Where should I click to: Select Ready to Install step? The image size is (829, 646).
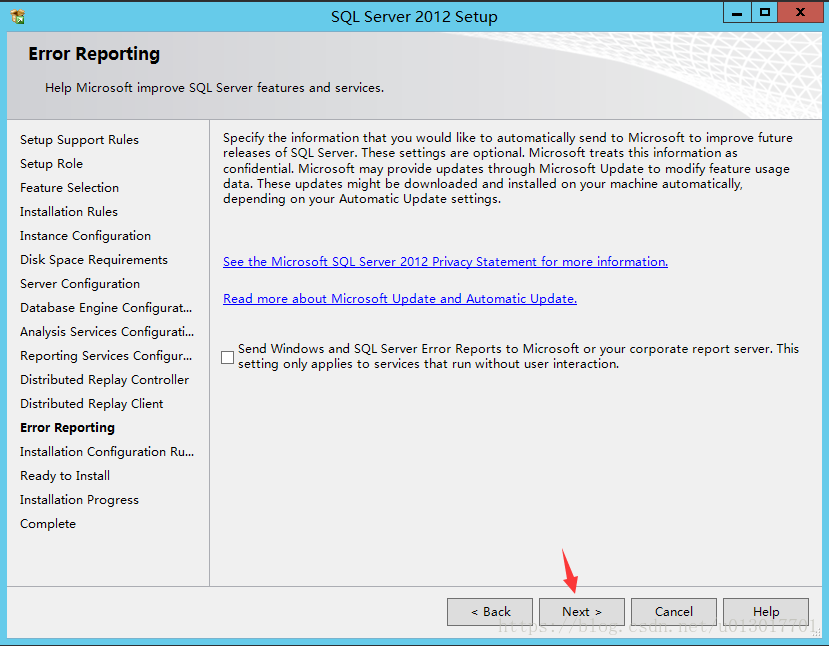(65, 476)
